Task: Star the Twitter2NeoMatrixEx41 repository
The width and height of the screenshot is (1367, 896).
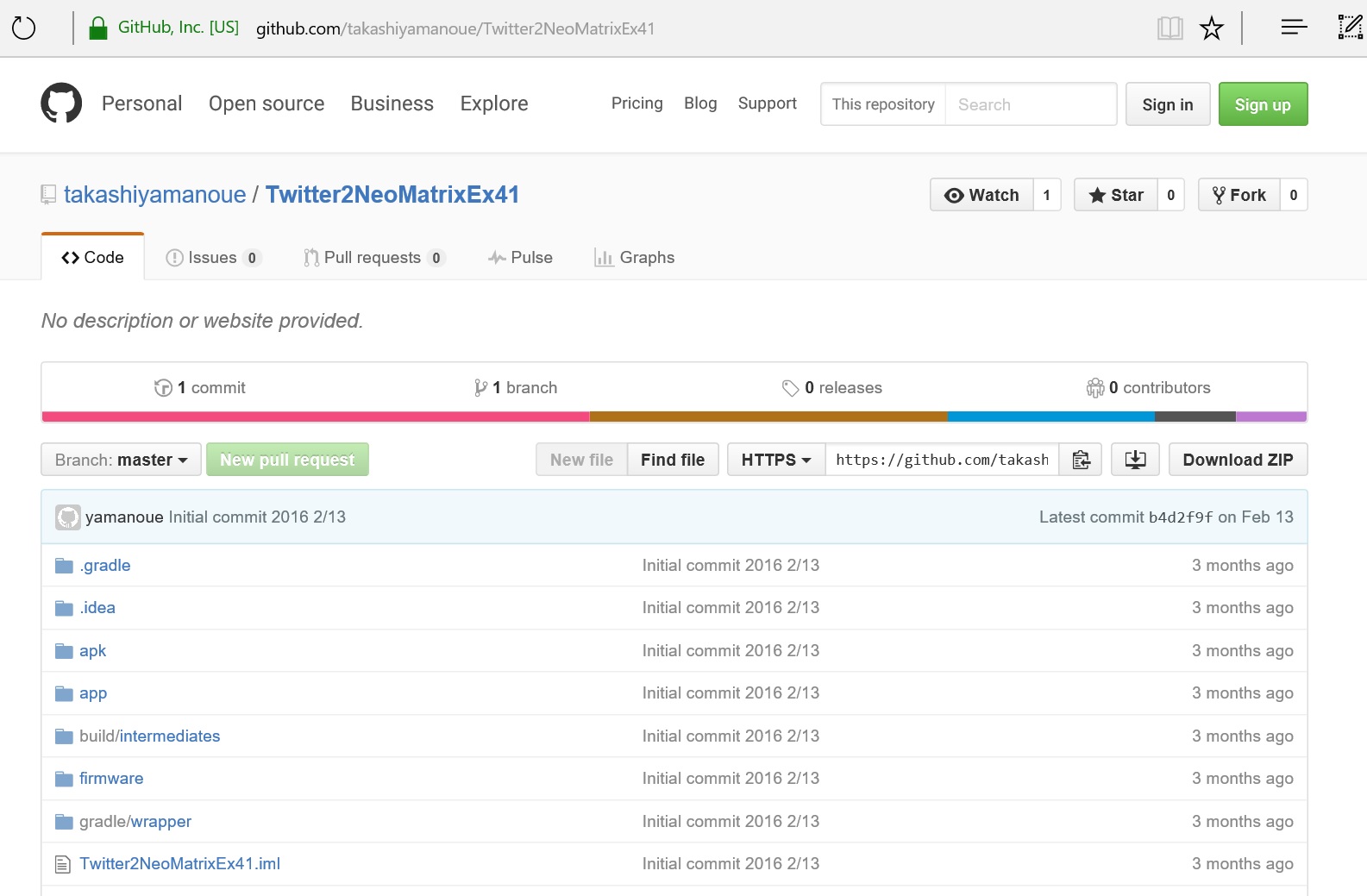Action: [1116, 195]
